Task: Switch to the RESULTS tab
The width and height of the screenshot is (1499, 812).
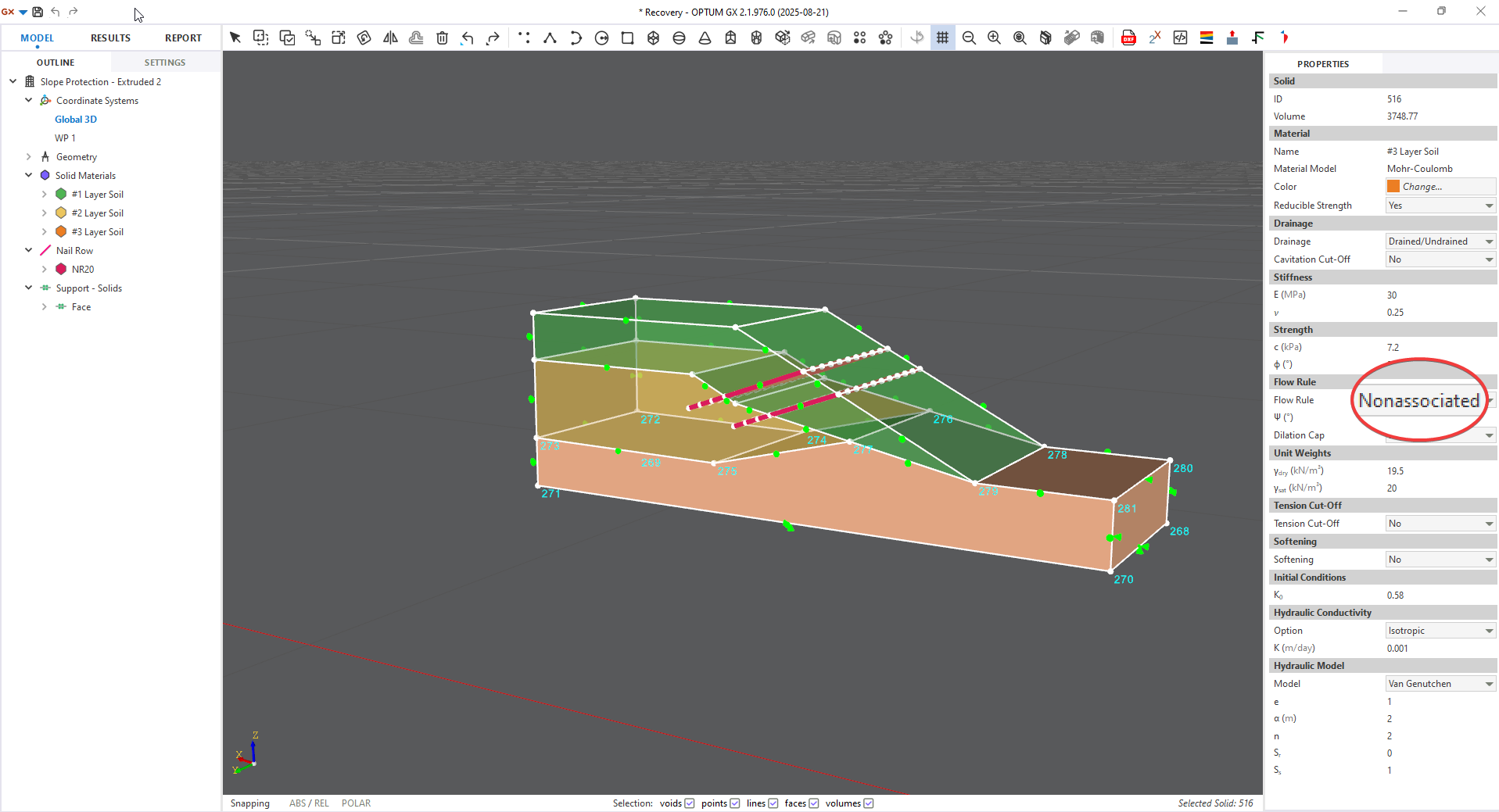Action: tap(109, 37)
